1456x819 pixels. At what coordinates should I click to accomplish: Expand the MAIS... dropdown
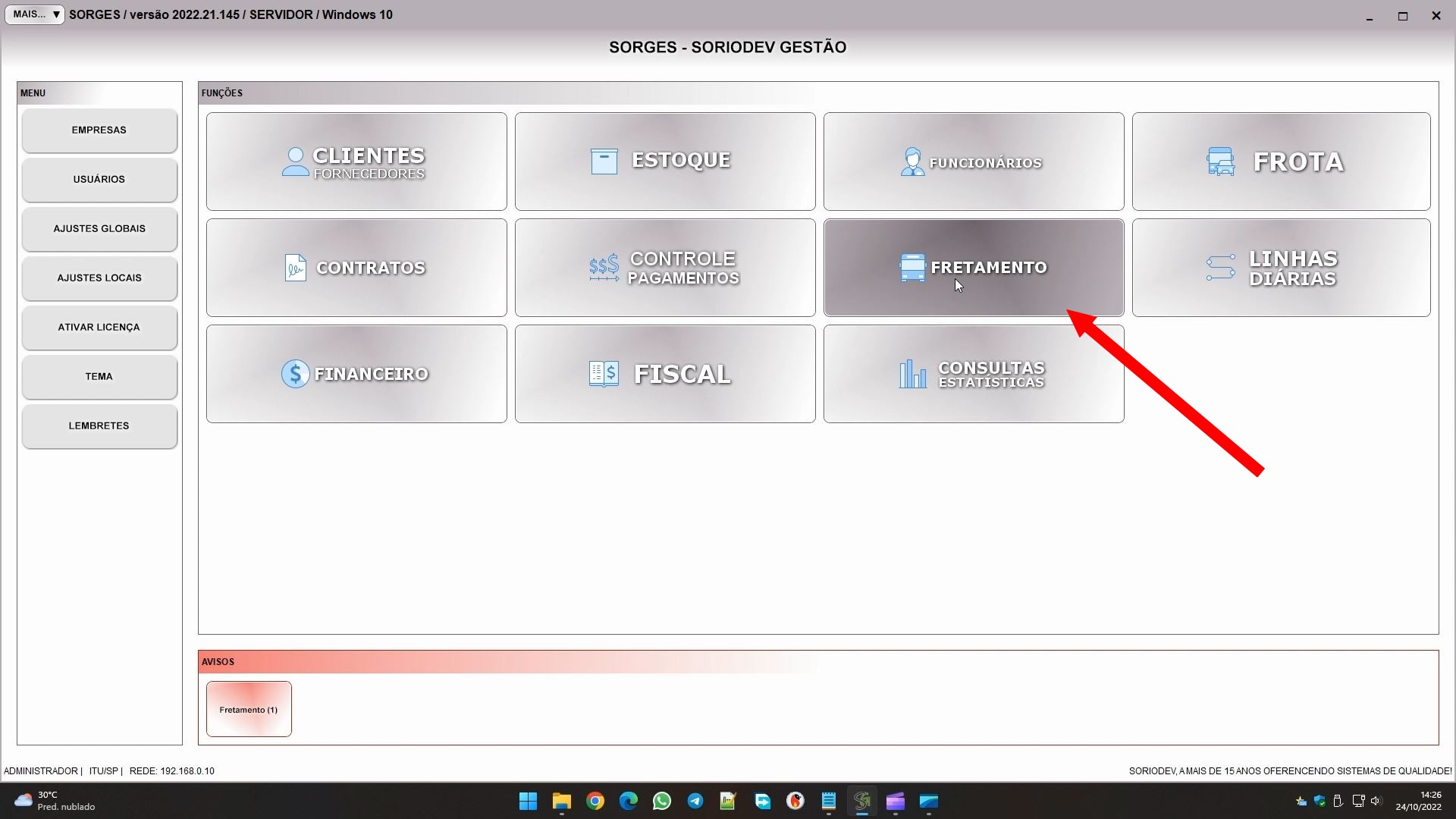35,14
